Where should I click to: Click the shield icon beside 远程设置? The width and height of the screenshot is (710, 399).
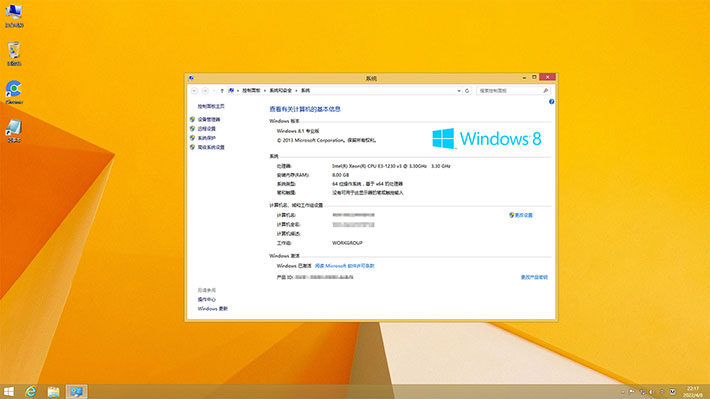pos(192,129)
